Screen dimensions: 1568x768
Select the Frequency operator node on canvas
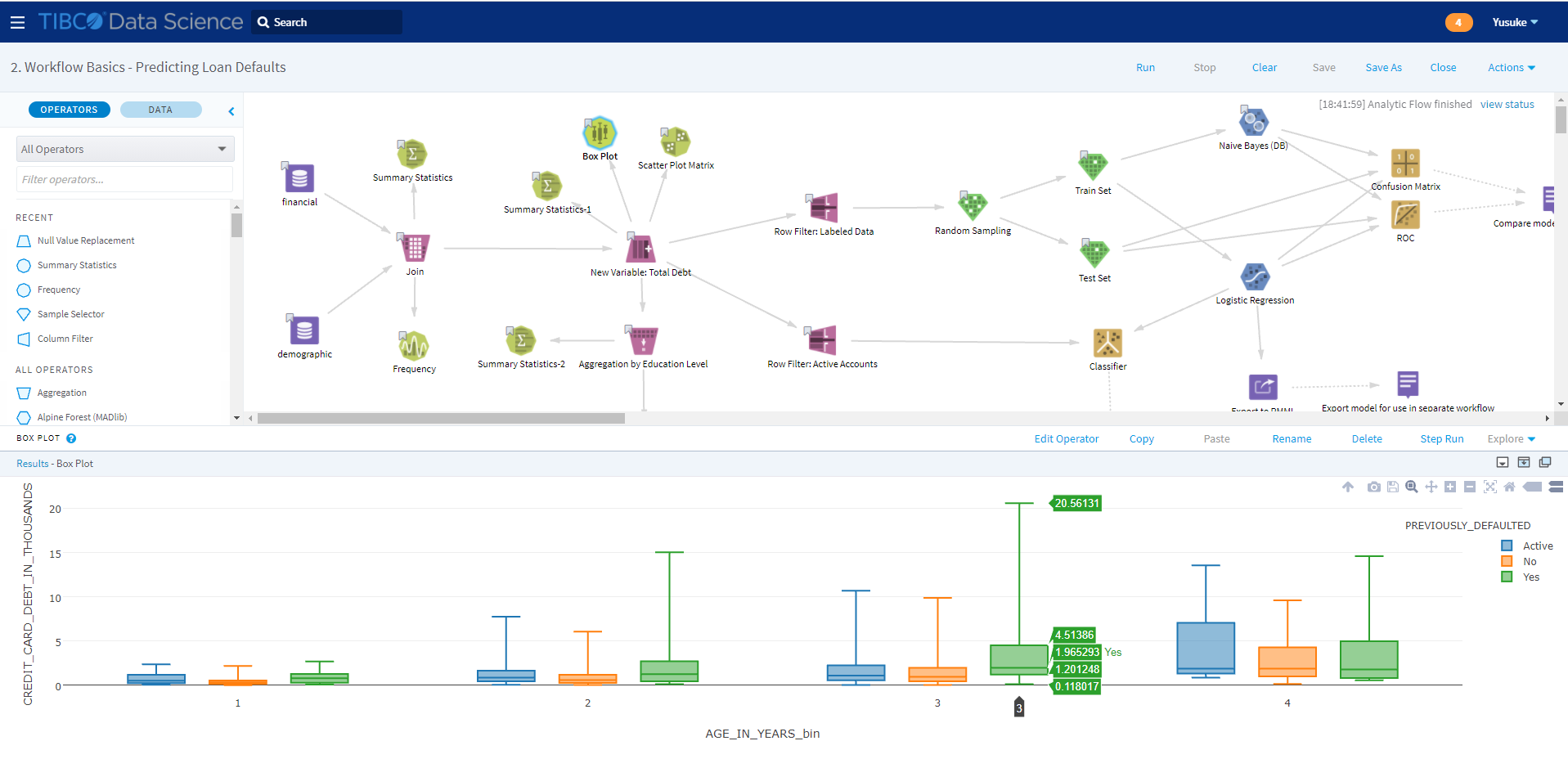pyautogui.click(x=414, y=346)
